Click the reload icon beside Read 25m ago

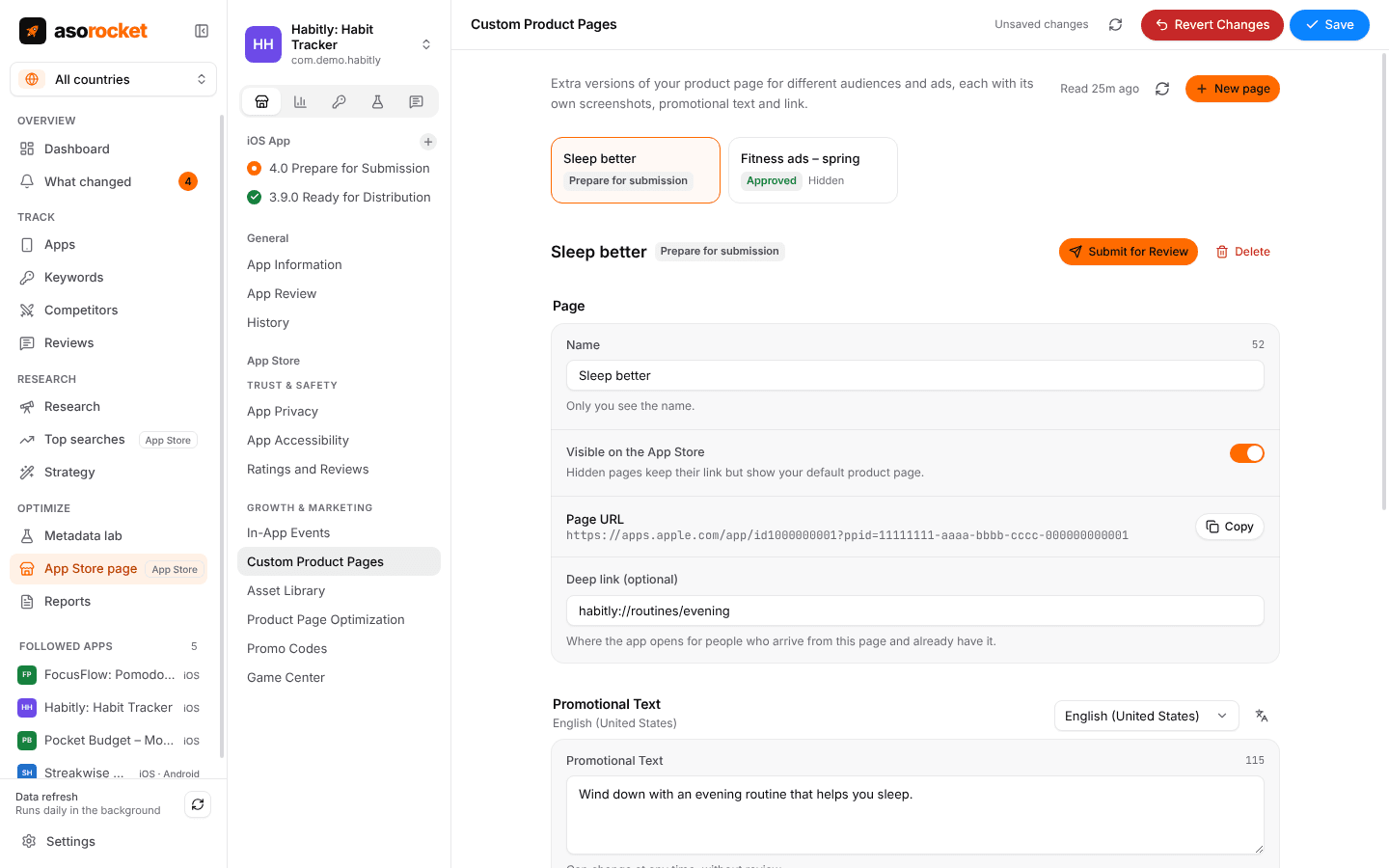point(1162,89)
